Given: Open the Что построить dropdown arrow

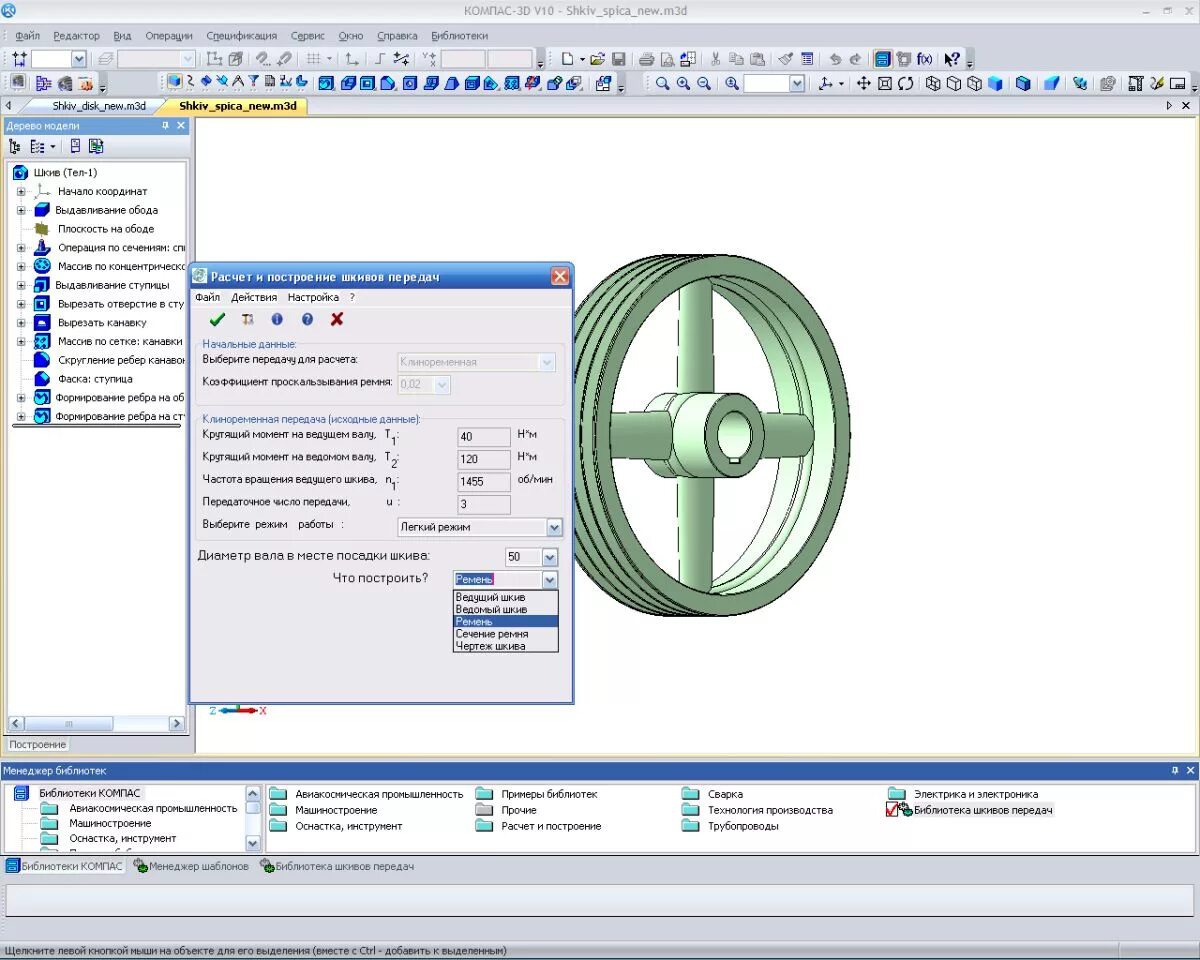Looking at the screenshot, I should (x=549, y=579).
